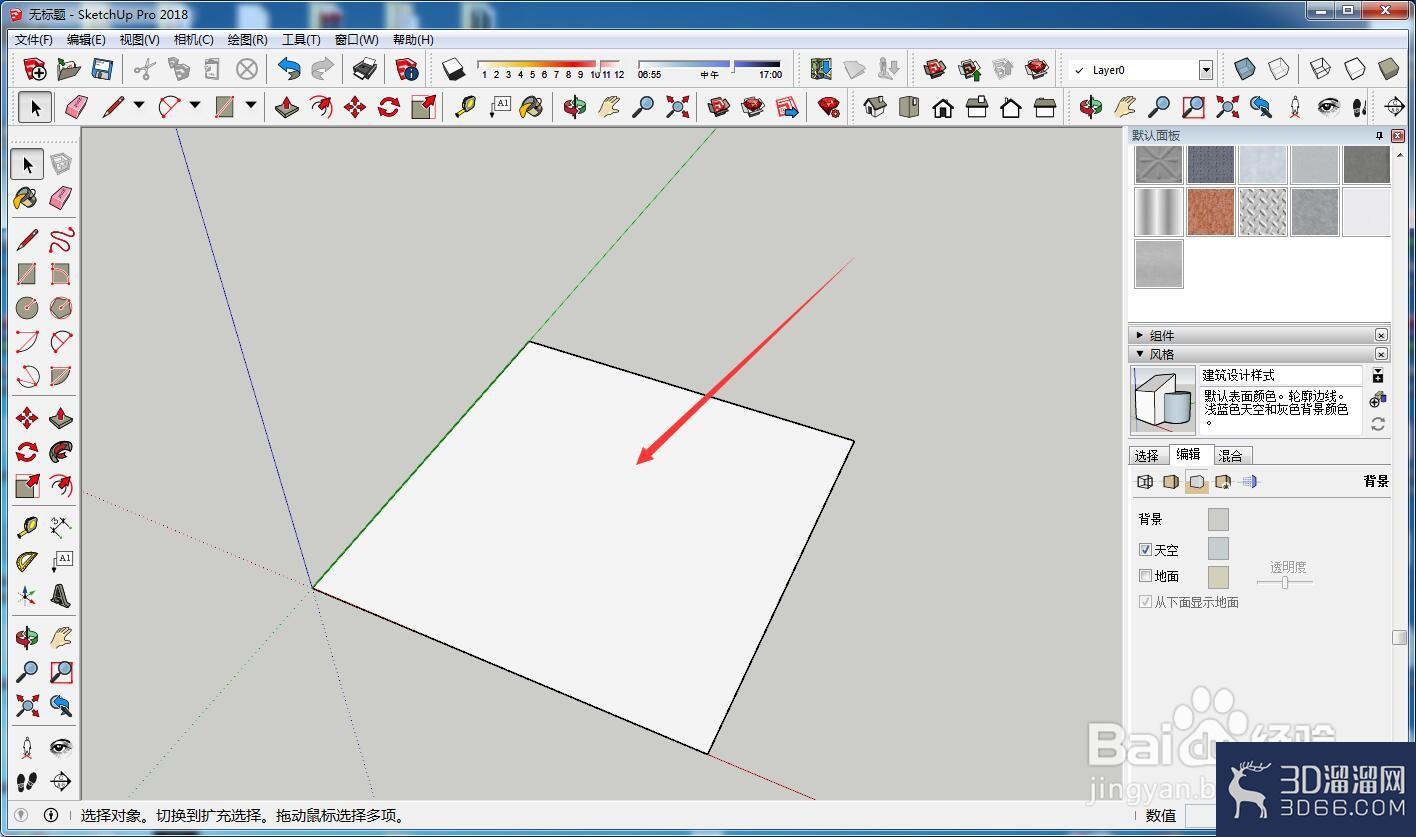The height and width of the screenshot is (837, 1416).
Task: Expand the 组件 components panel
Action: pos(1141,336)
